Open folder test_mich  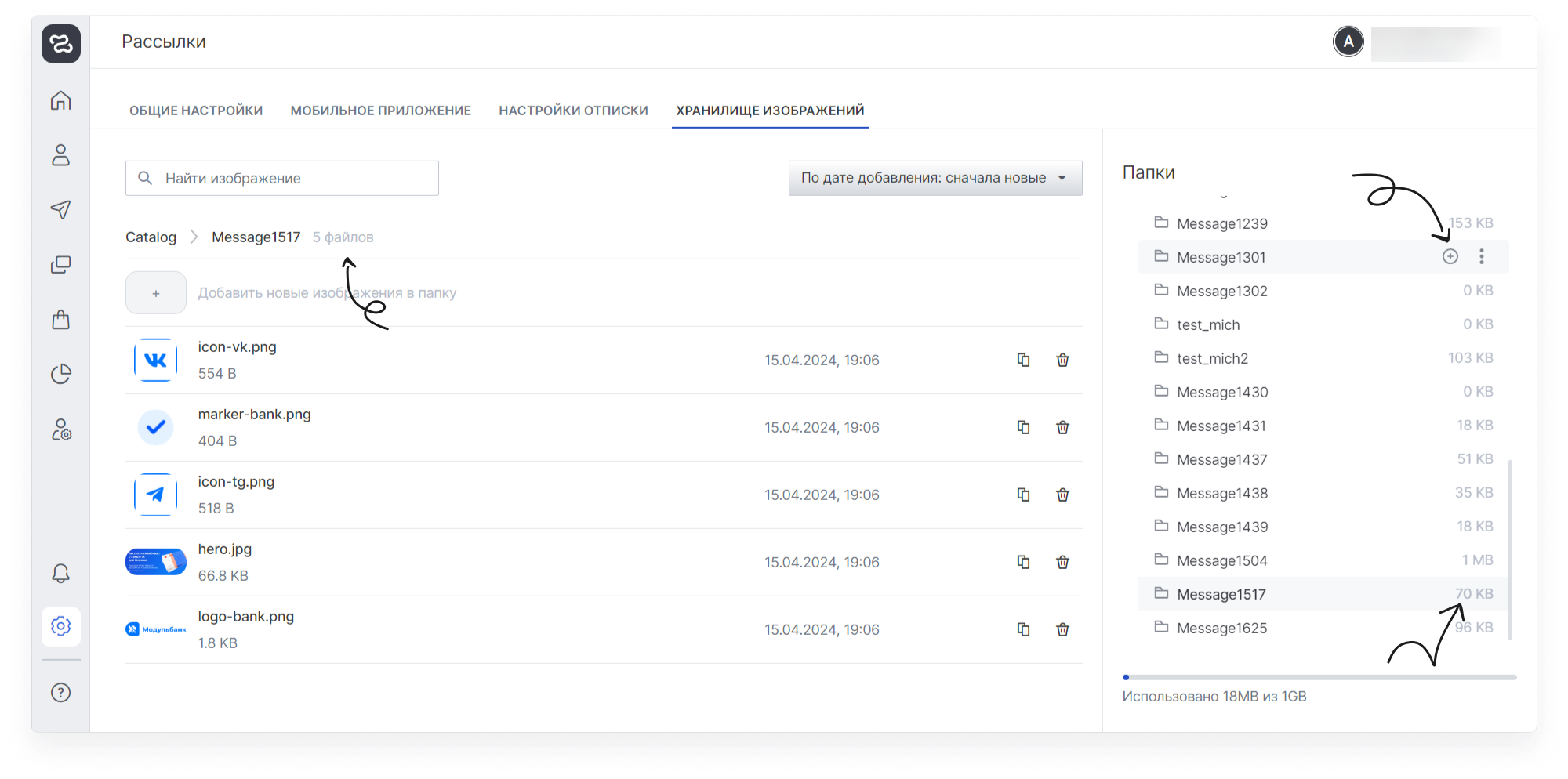pyautogui.click(x=1323, y=324)
